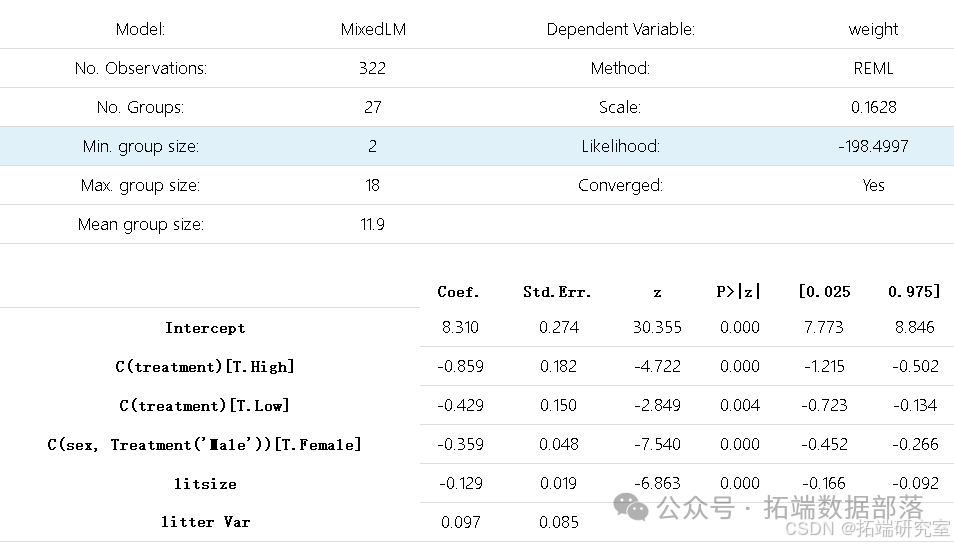Select the Scale value 0.1628
This screenshot has height=546, width=954.
pyautogui.click(x=874, y=107)
